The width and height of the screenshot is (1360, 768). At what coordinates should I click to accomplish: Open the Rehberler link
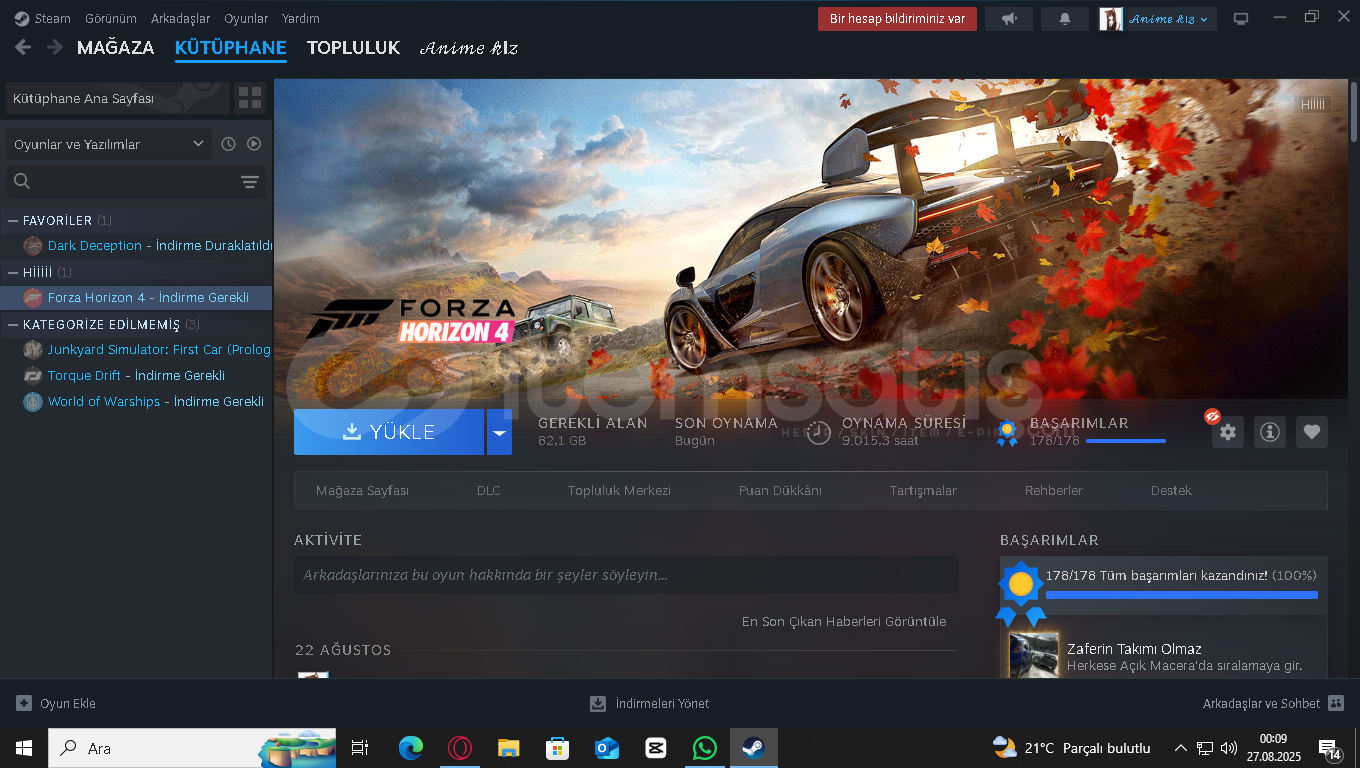click(1054, 491)
